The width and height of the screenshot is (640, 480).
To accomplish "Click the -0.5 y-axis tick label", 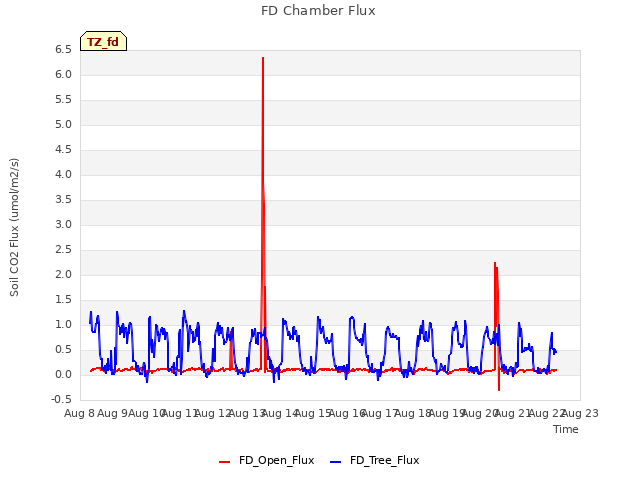I will point(61,400).
